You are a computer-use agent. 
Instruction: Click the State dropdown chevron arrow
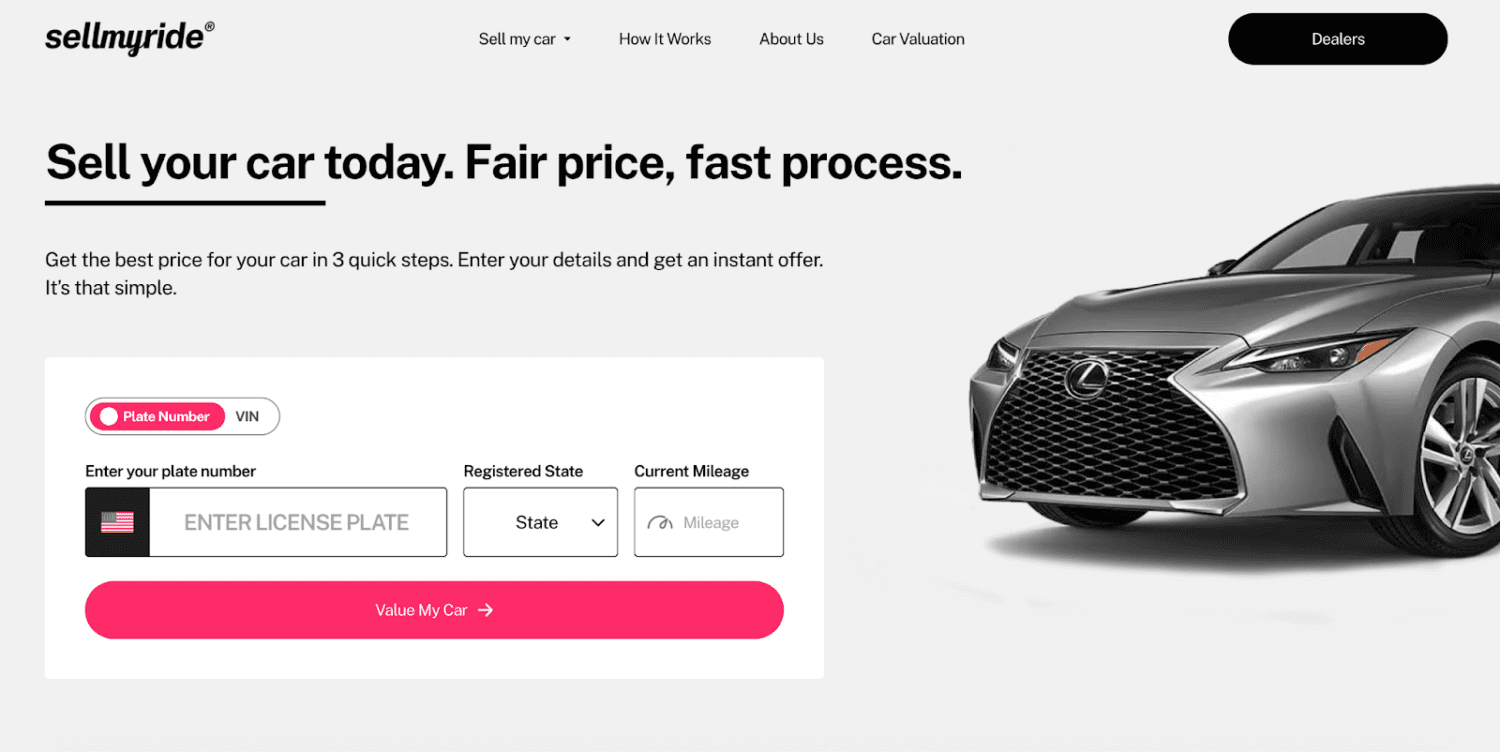click(598, 523)
